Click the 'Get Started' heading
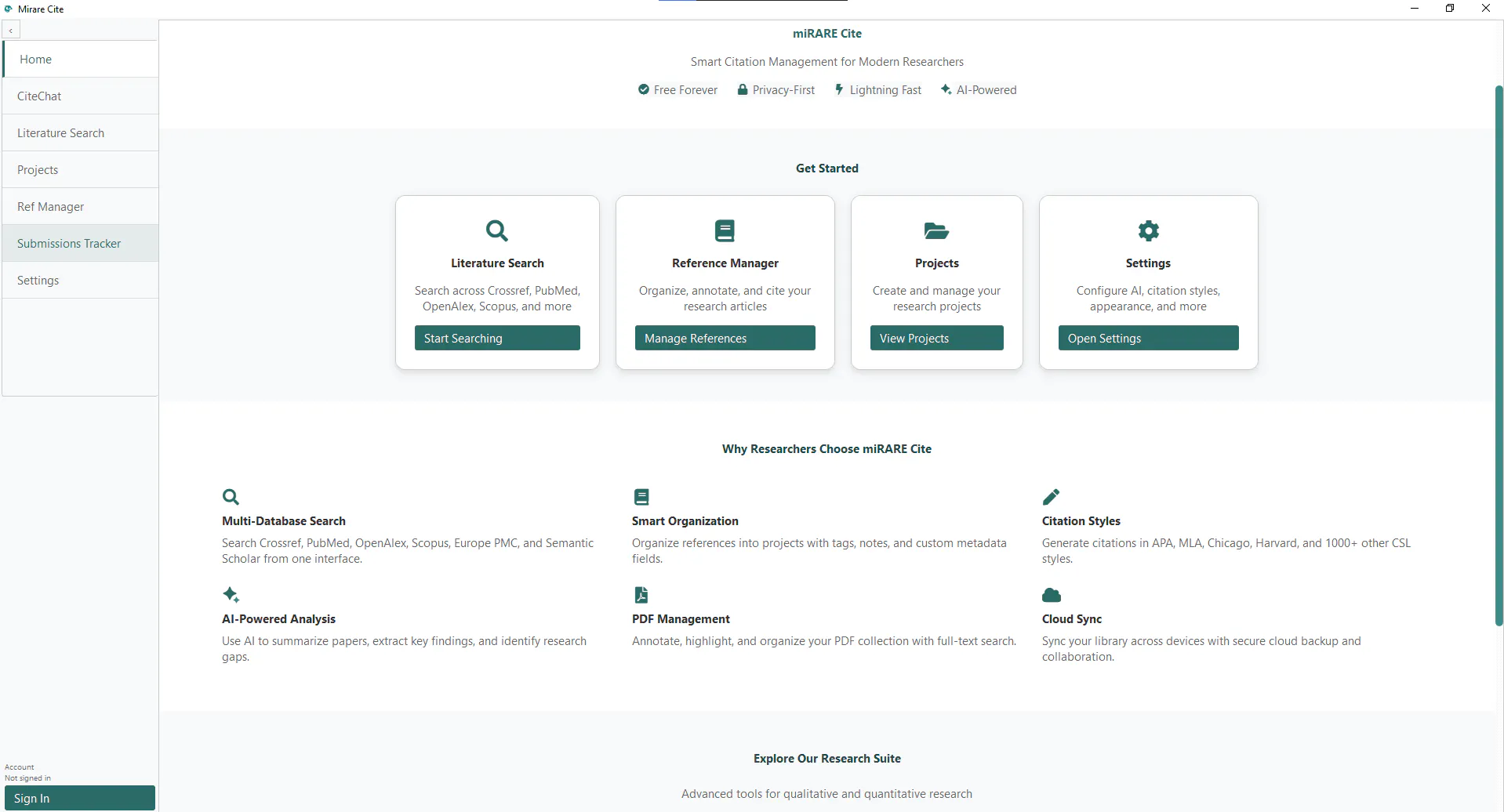The image size is (1504, 812). 827,168
